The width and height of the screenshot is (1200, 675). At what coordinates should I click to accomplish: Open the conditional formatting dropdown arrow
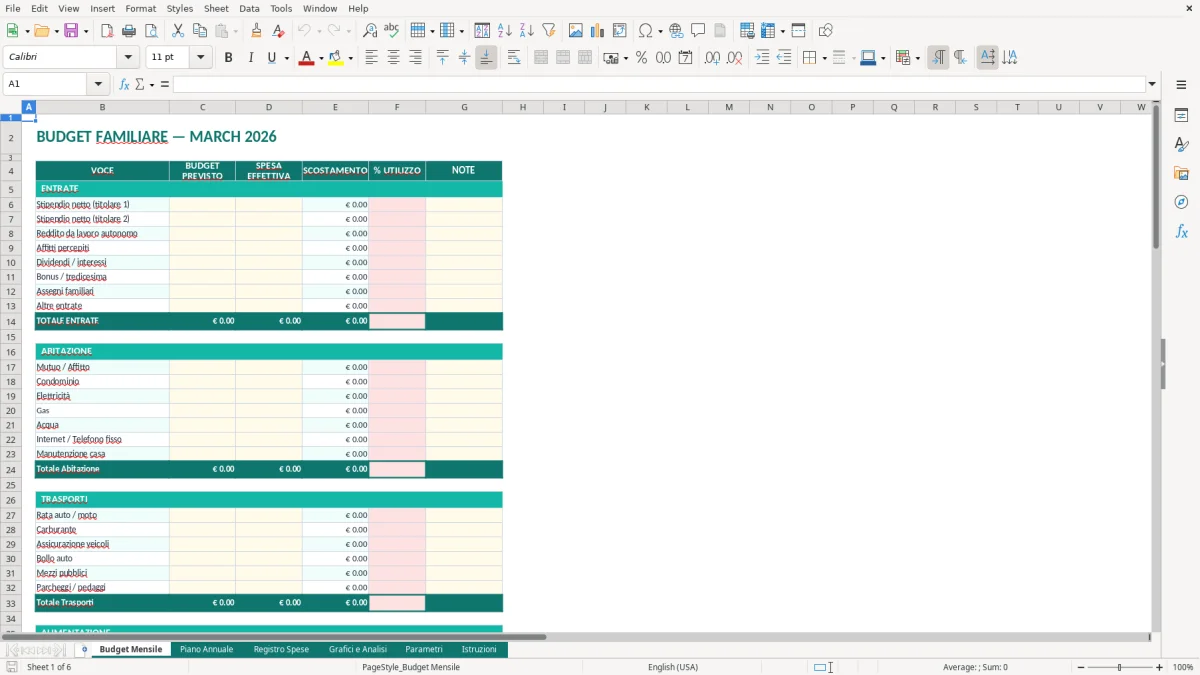917,58
